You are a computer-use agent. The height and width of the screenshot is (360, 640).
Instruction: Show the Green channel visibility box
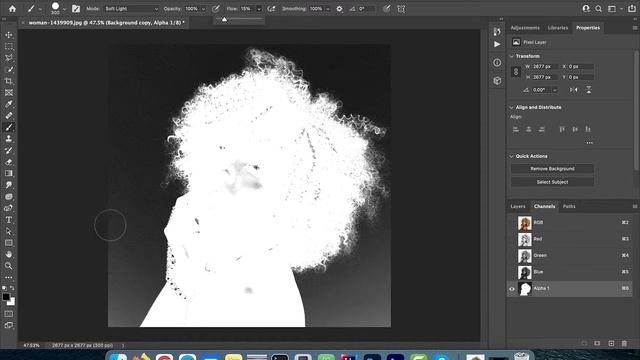[512, 256]
